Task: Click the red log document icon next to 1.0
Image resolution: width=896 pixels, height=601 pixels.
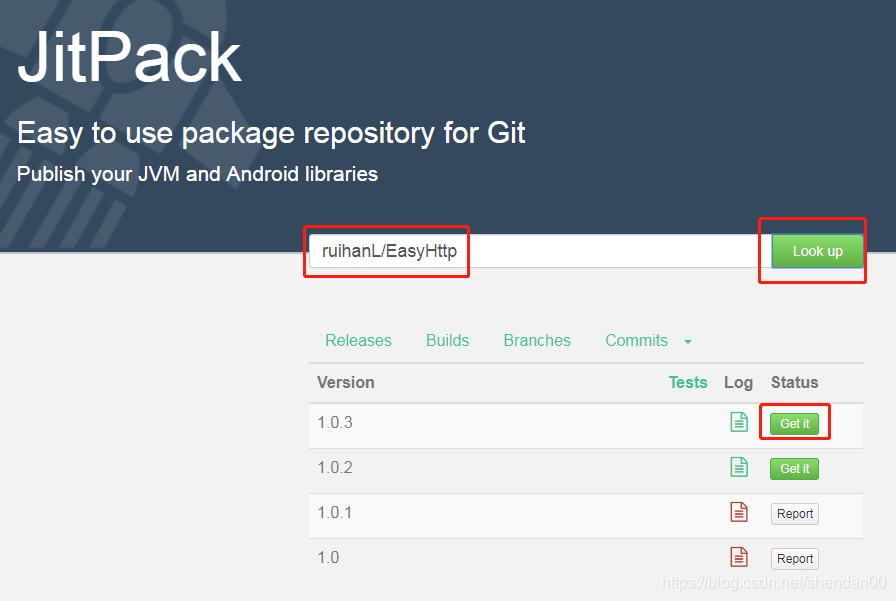Action: (739, 557)
